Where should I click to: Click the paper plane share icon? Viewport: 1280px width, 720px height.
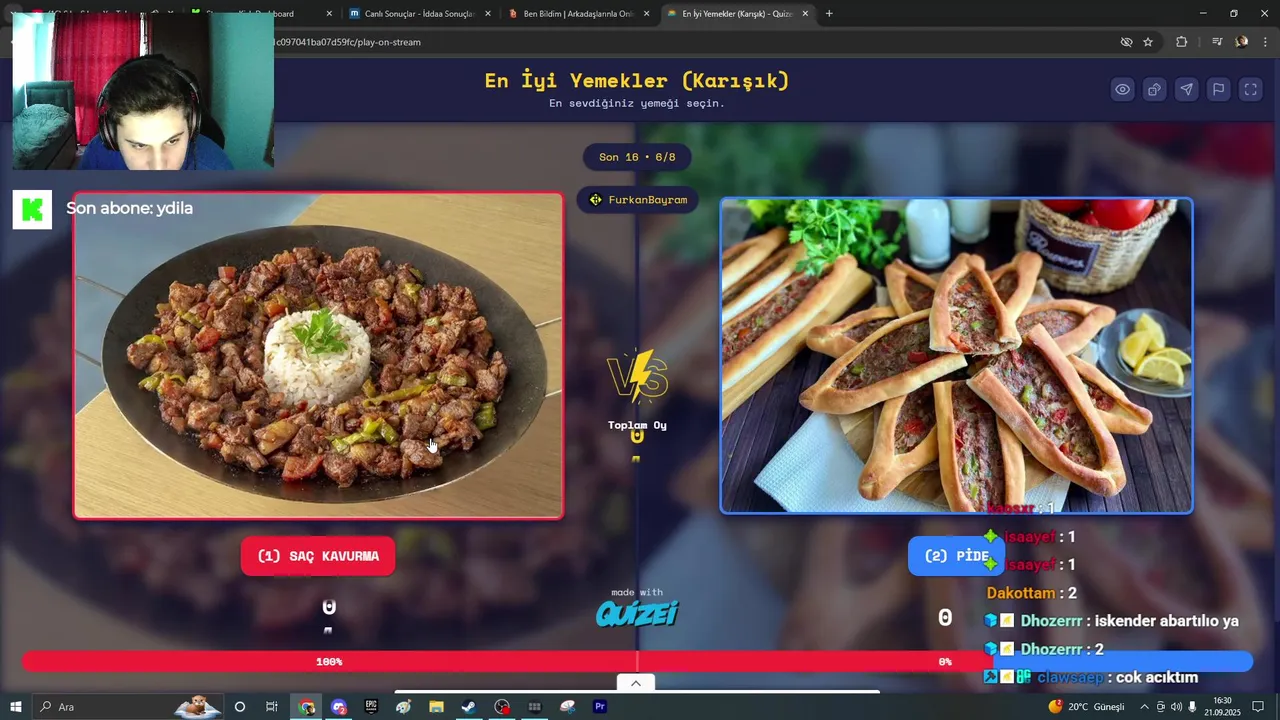1186,90
